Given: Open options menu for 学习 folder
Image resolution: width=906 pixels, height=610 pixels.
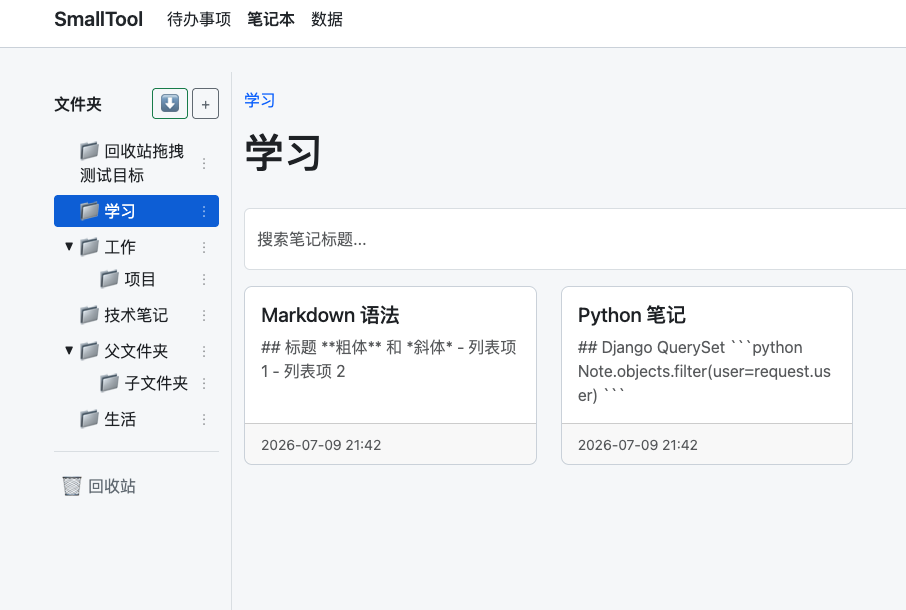Looking at the screenshot, I should click(x=204, y=211).
